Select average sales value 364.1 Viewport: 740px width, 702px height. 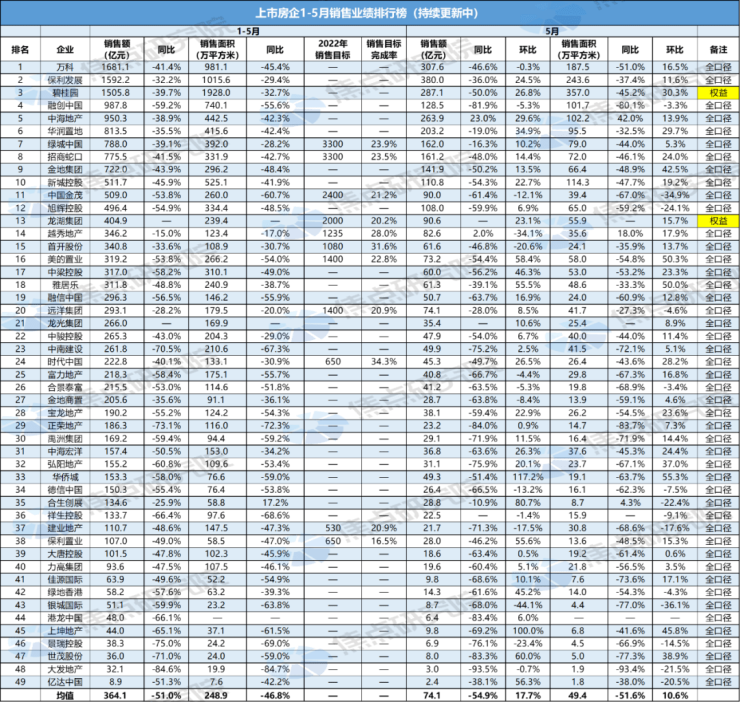pyautogui.click(x=116, y=695)
